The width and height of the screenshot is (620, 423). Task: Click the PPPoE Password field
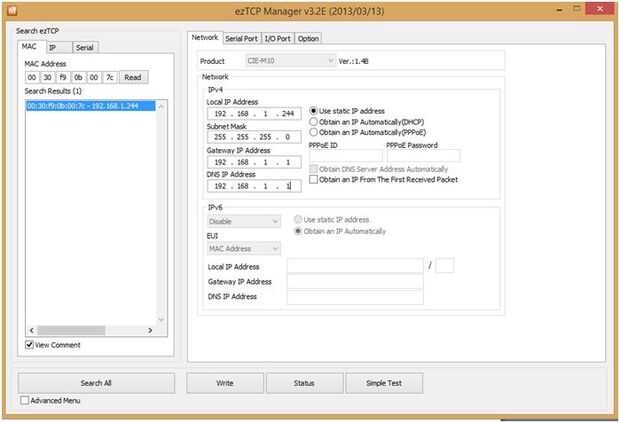[x=423, y=156]
